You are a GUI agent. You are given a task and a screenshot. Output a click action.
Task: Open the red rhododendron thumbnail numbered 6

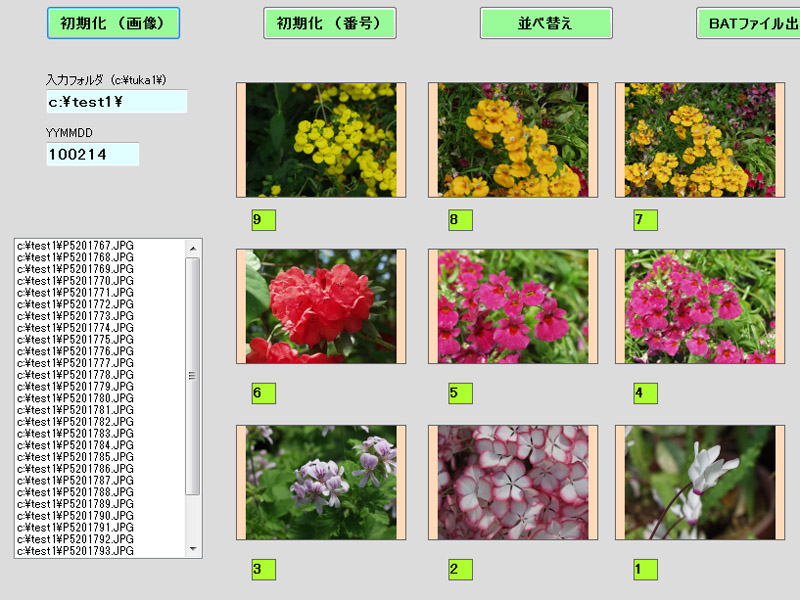321,306
